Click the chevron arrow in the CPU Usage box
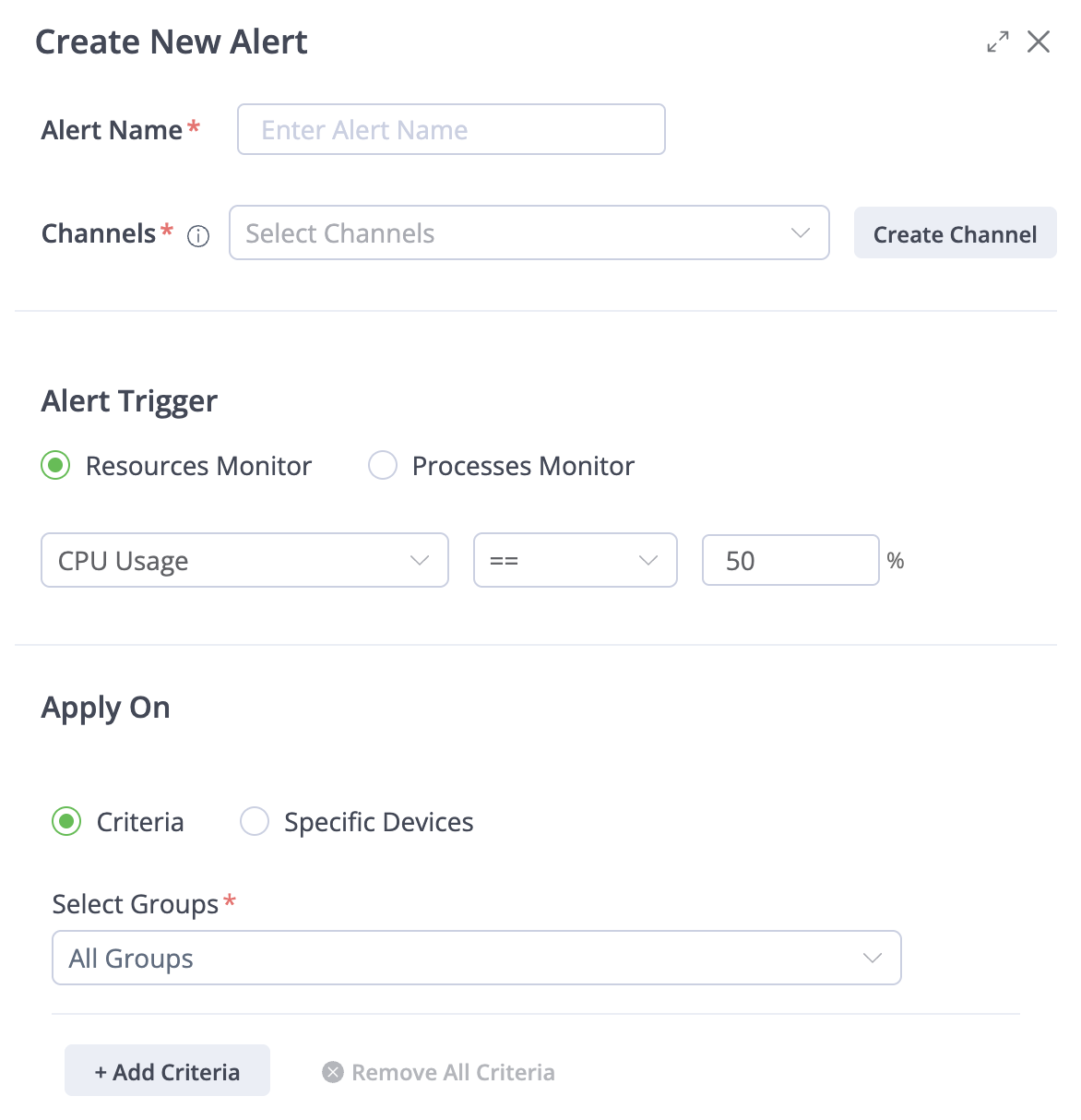Viewport: 1081px width, 1120px height. pos(420,561)
